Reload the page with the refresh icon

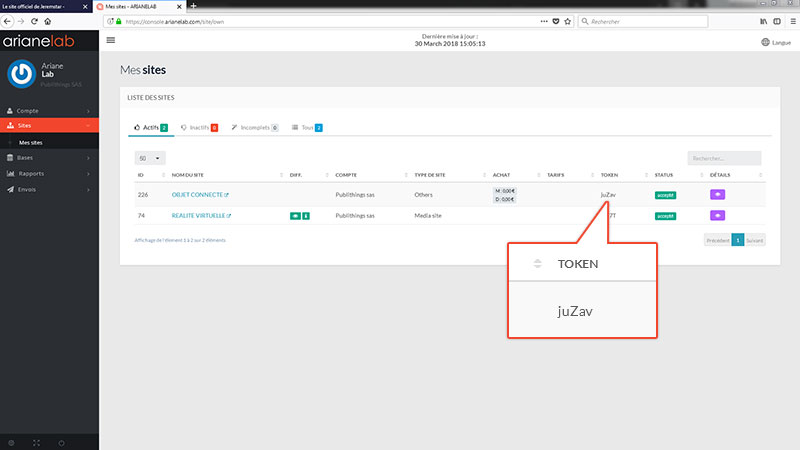coord(34,21)
